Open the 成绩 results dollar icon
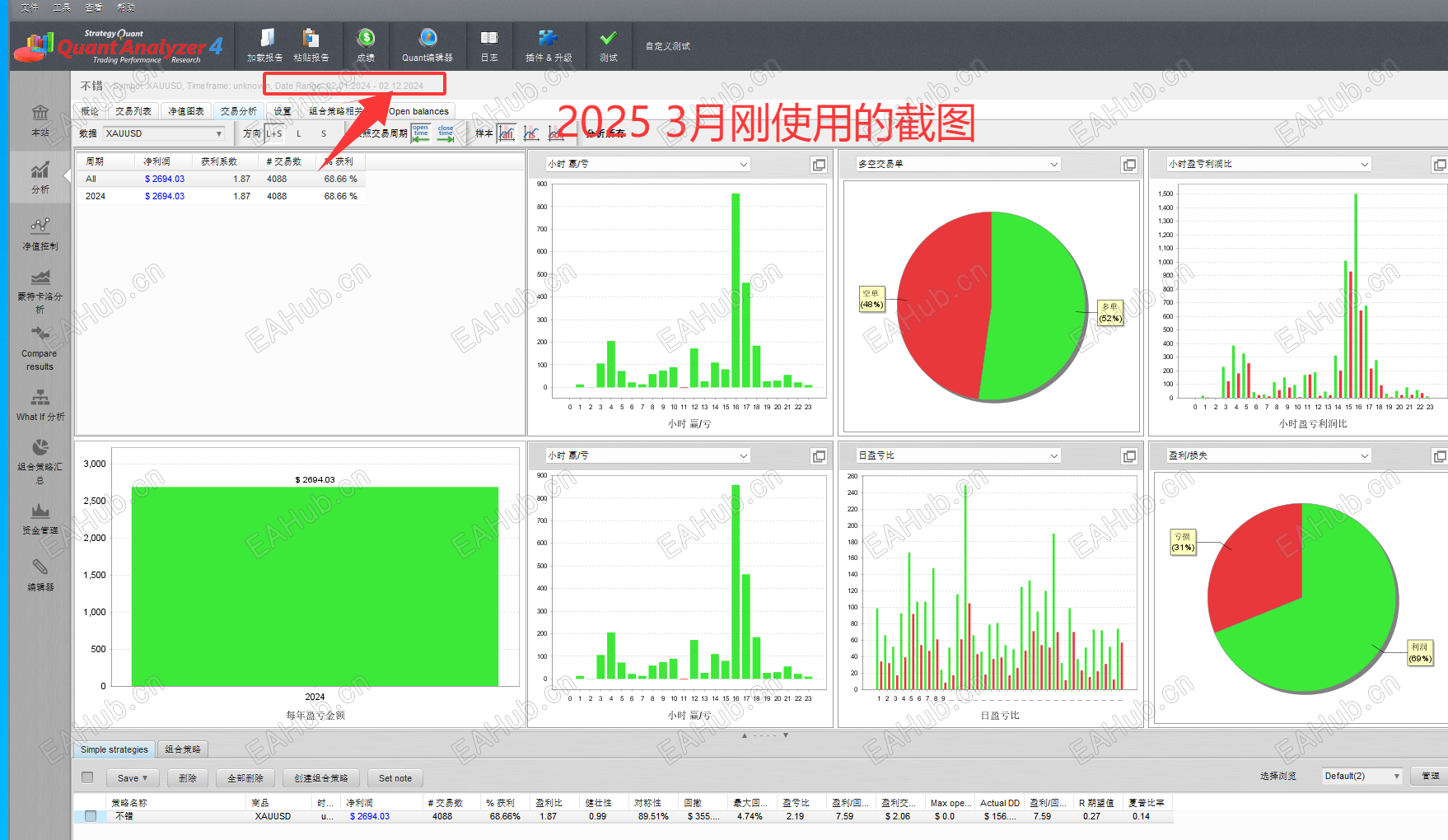 tap(366, 38)
